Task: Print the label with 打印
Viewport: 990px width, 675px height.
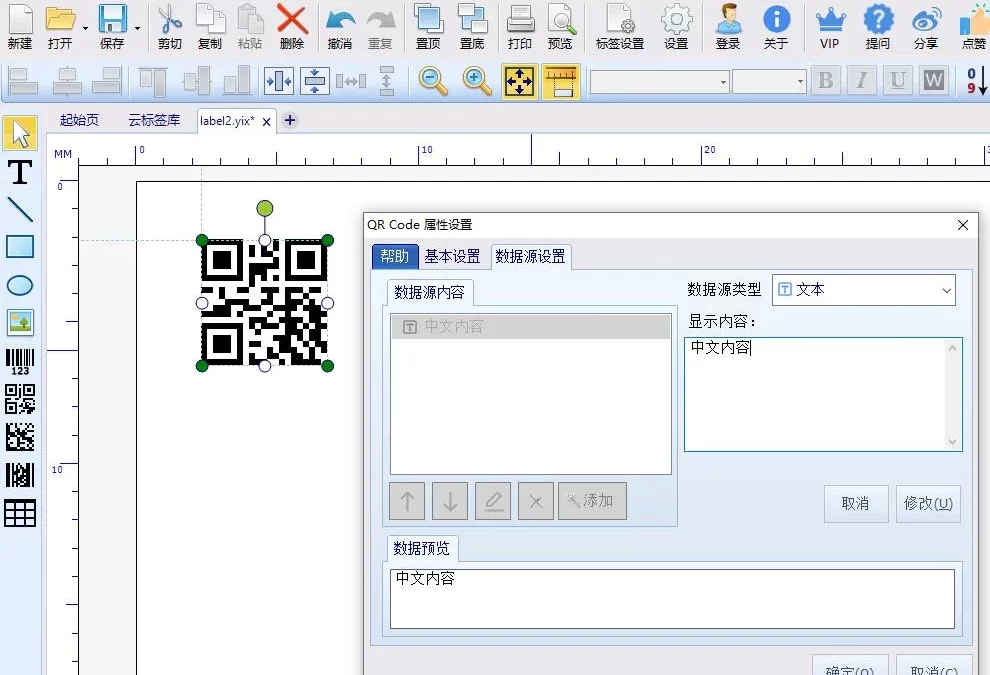Action: click(520, 26)
